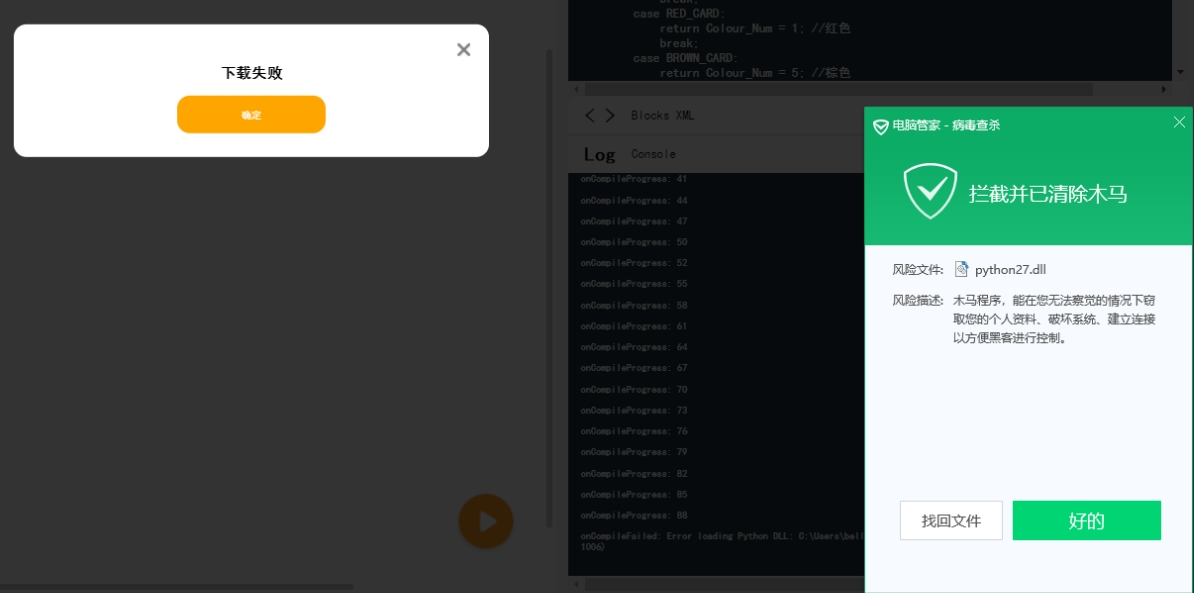Click log line 'onCompileProgress: 88'
The width and height of the screenshot is (1194, 593).
tap(634, 515)
